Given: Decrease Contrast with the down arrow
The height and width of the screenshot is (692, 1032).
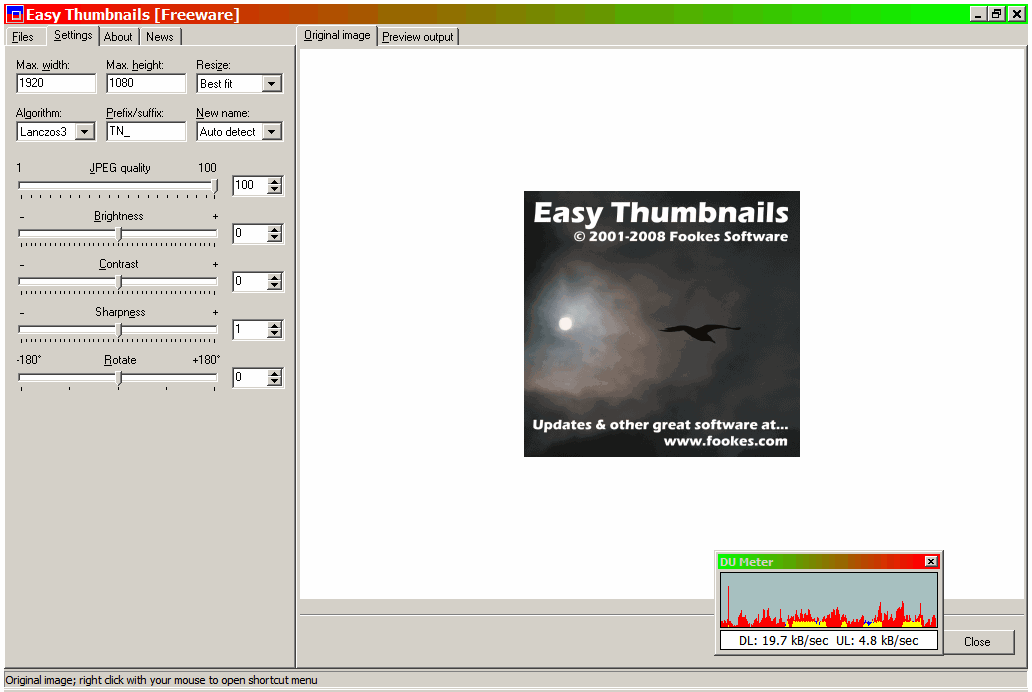Looking at the screenshot, I should (274, 286).
